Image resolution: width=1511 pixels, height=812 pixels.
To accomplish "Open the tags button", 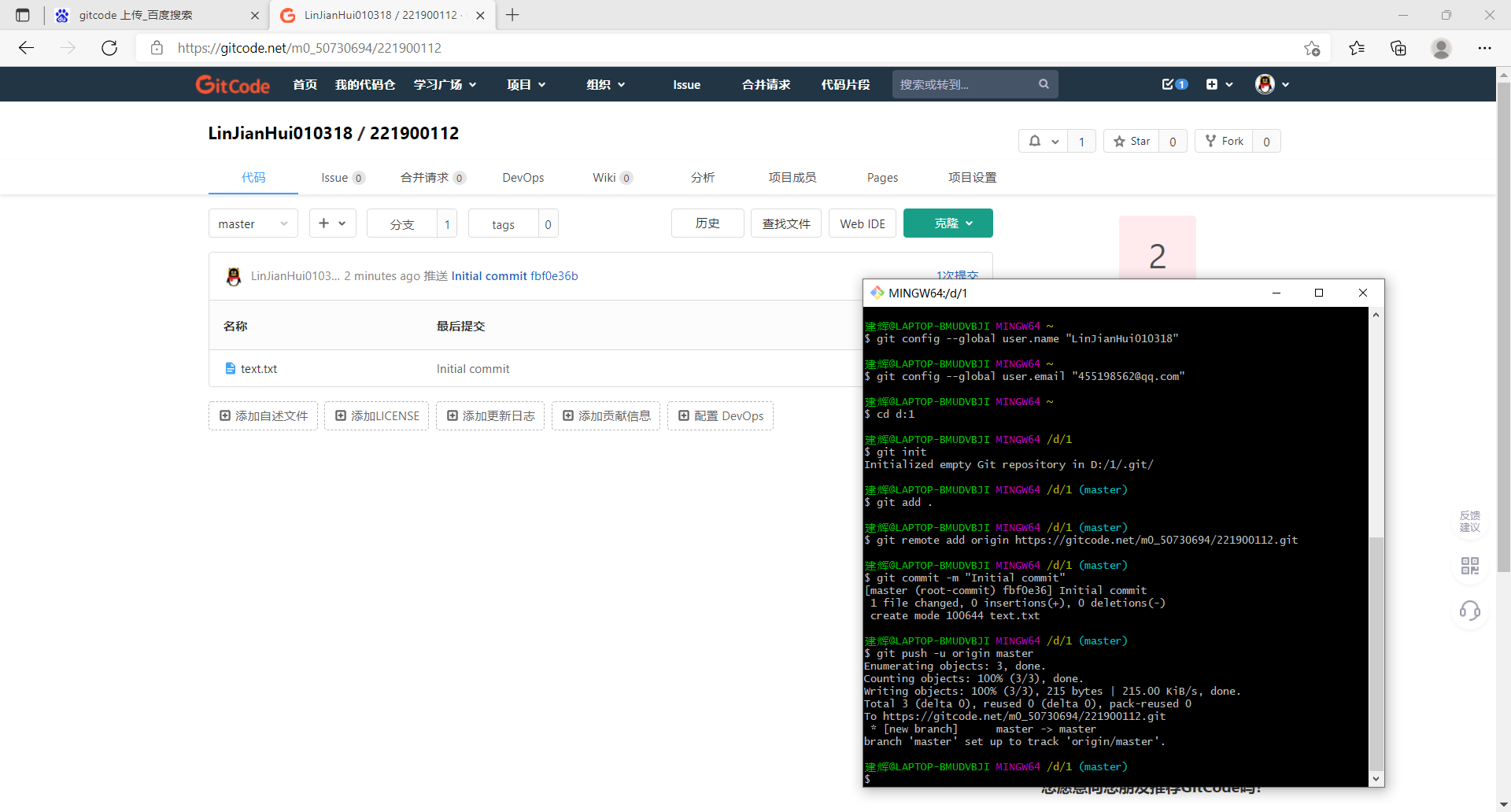I will click(503, 224).
